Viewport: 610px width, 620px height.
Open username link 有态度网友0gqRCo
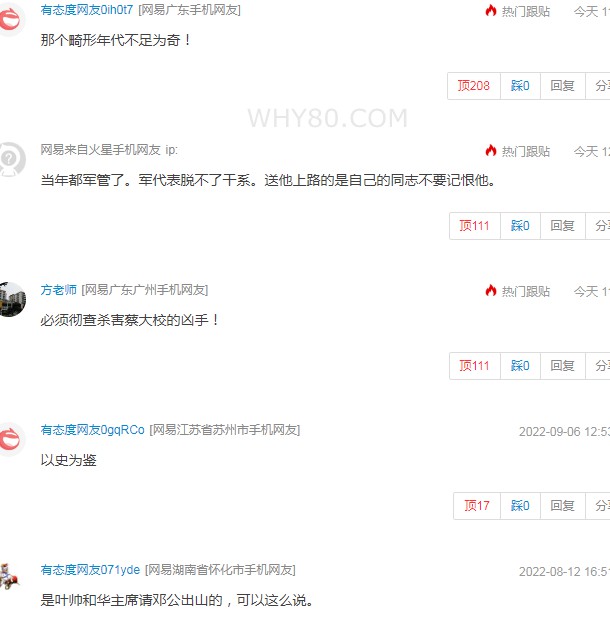93,430
